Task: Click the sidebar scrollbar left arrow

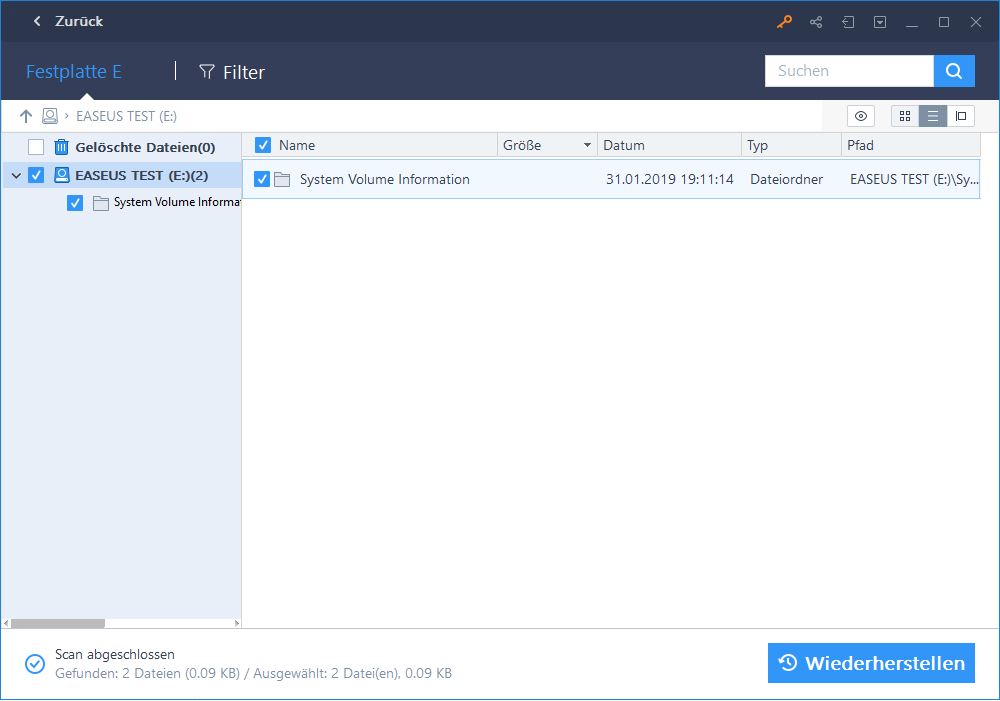Action: pos(6,623)
